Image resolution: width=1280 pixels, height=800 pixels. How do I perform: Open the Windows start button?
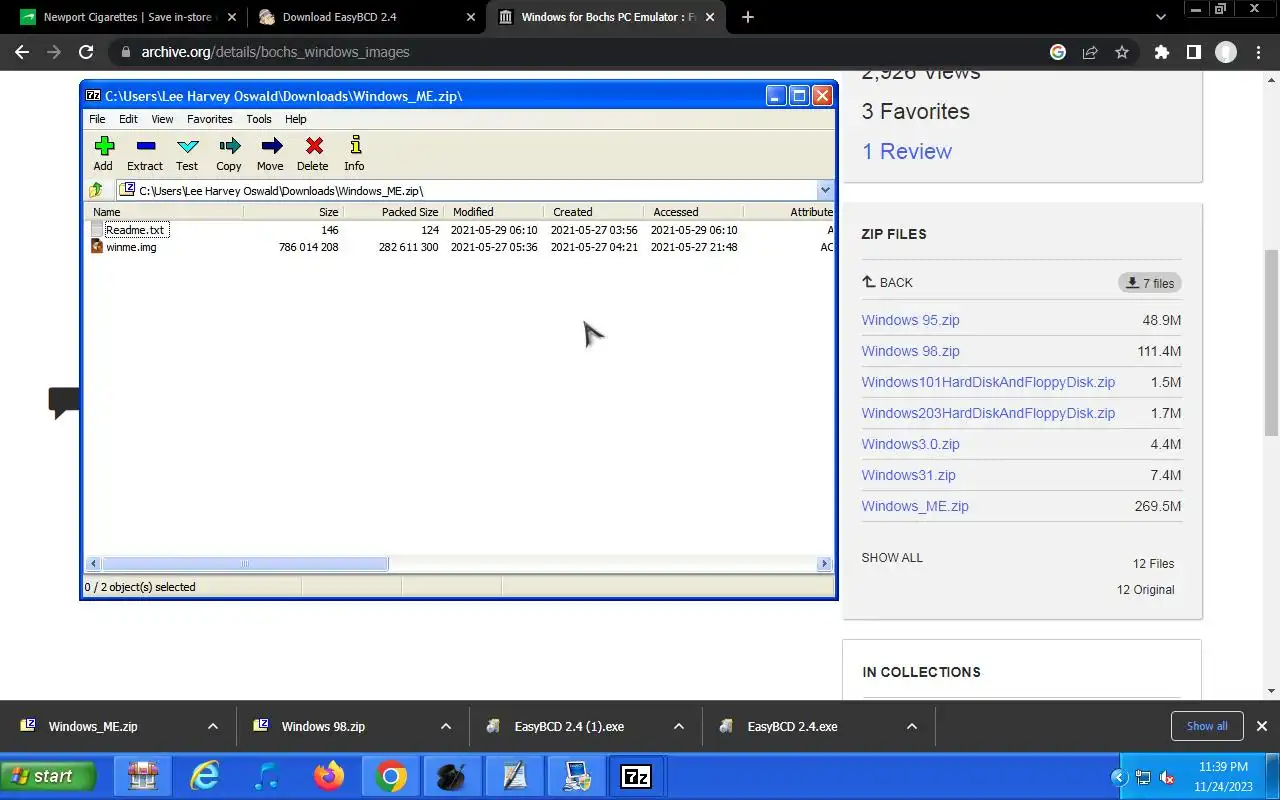tap(48, 776)
